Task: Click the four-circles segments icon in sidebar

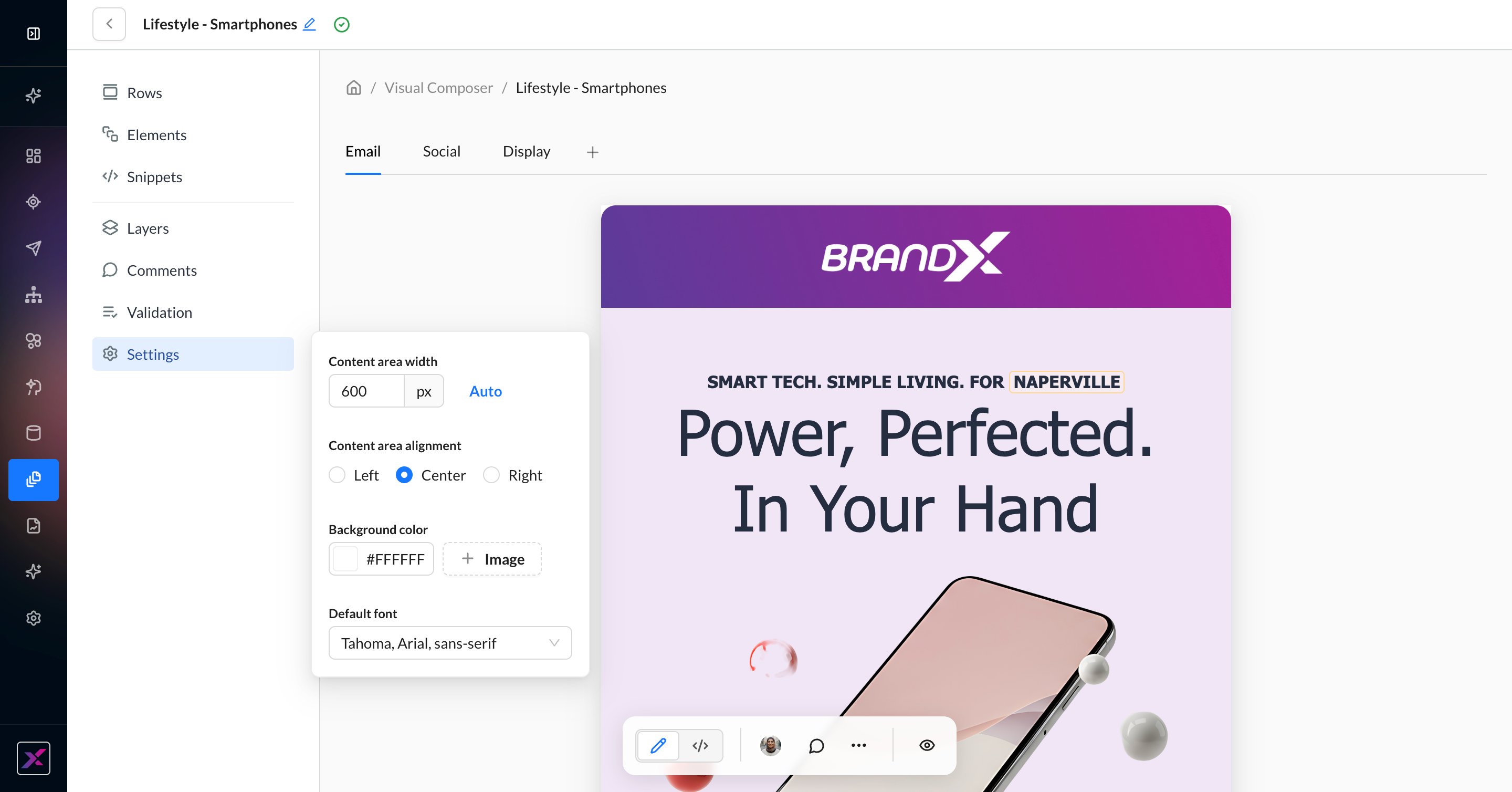Action: 34,340
